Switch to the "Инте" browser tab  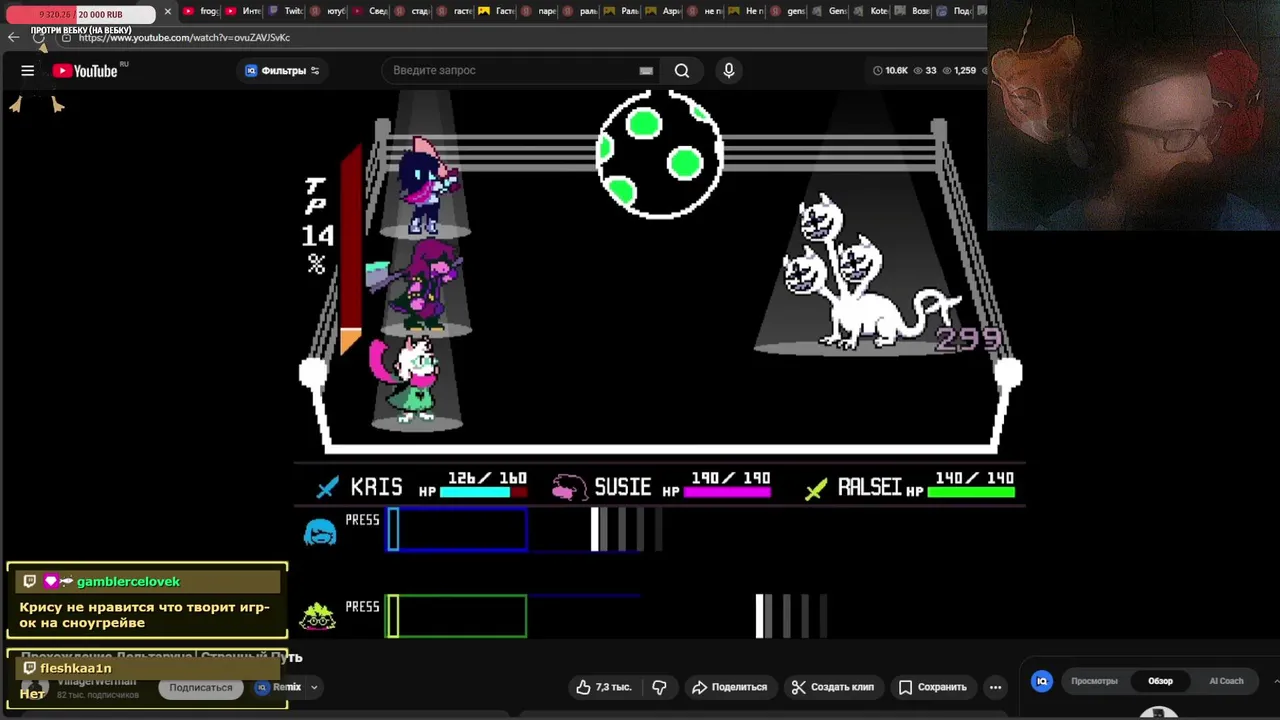point(243,11)
